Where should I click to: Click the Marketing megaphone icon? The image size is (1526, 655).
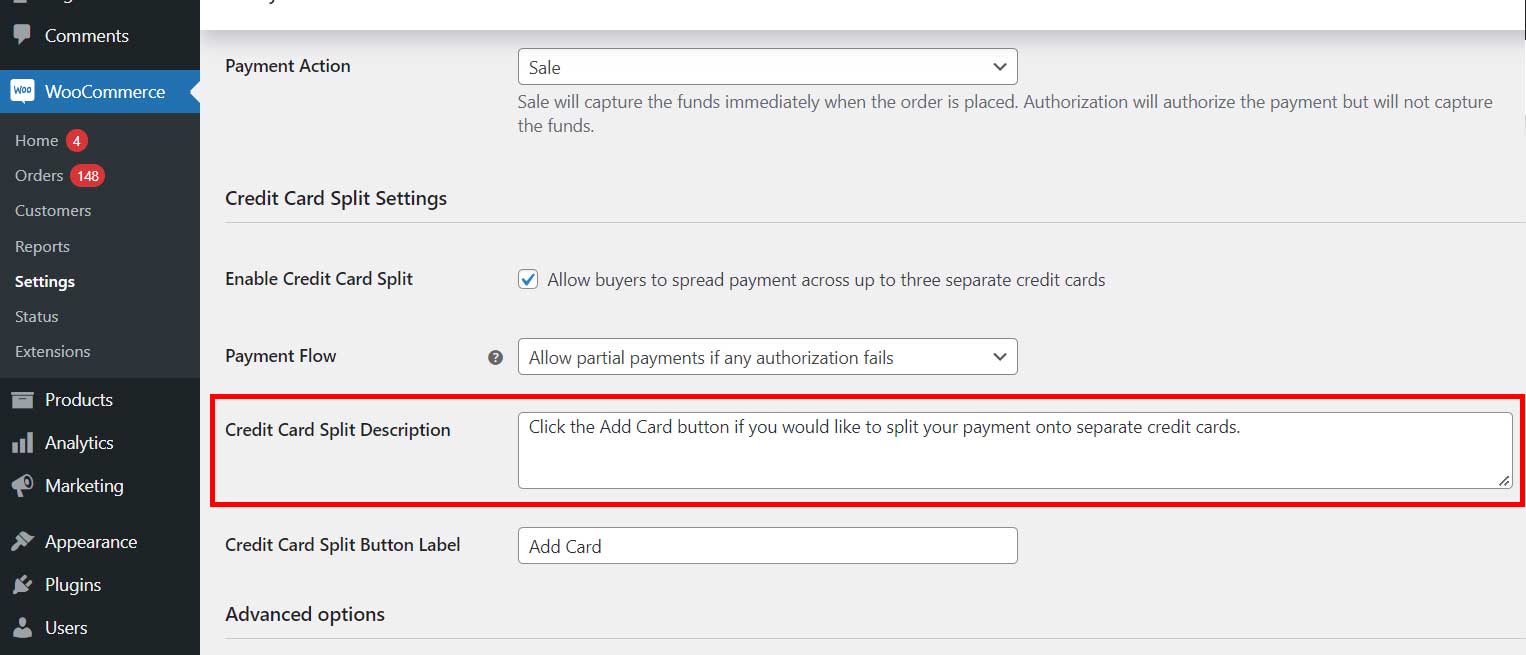tap(22, 486)
